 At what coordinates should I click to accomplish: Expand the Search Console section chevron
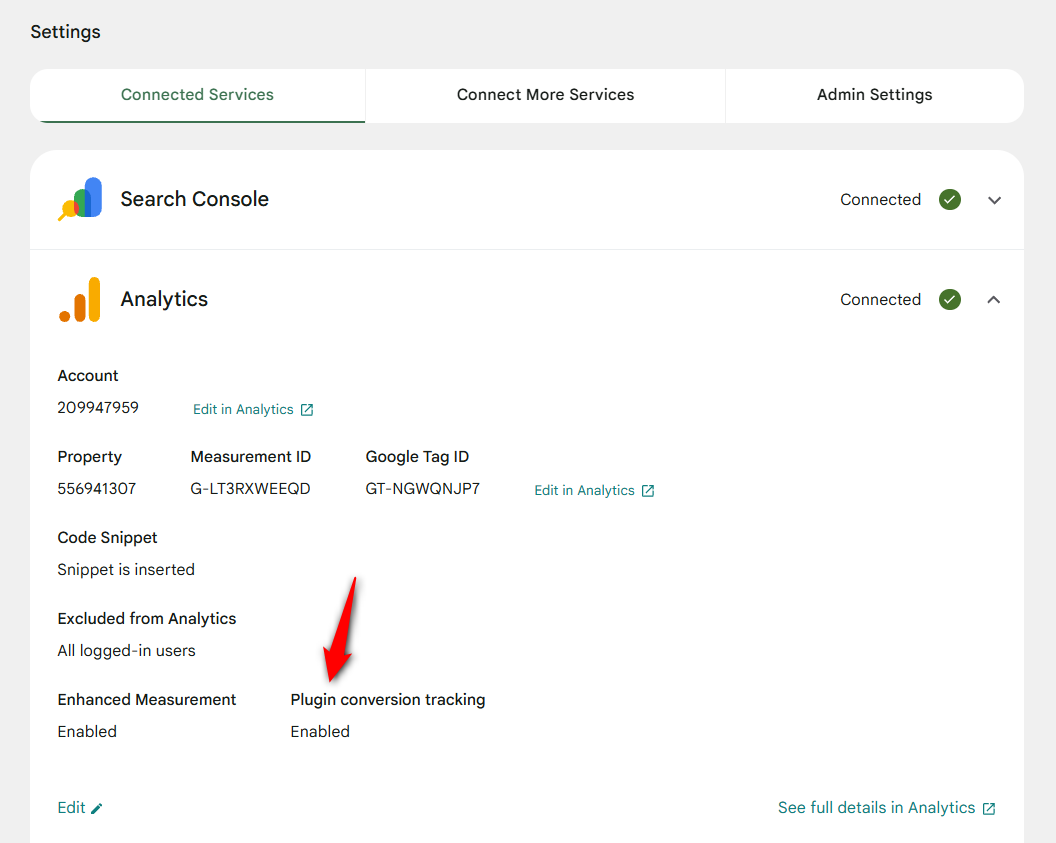pos(994,200)
